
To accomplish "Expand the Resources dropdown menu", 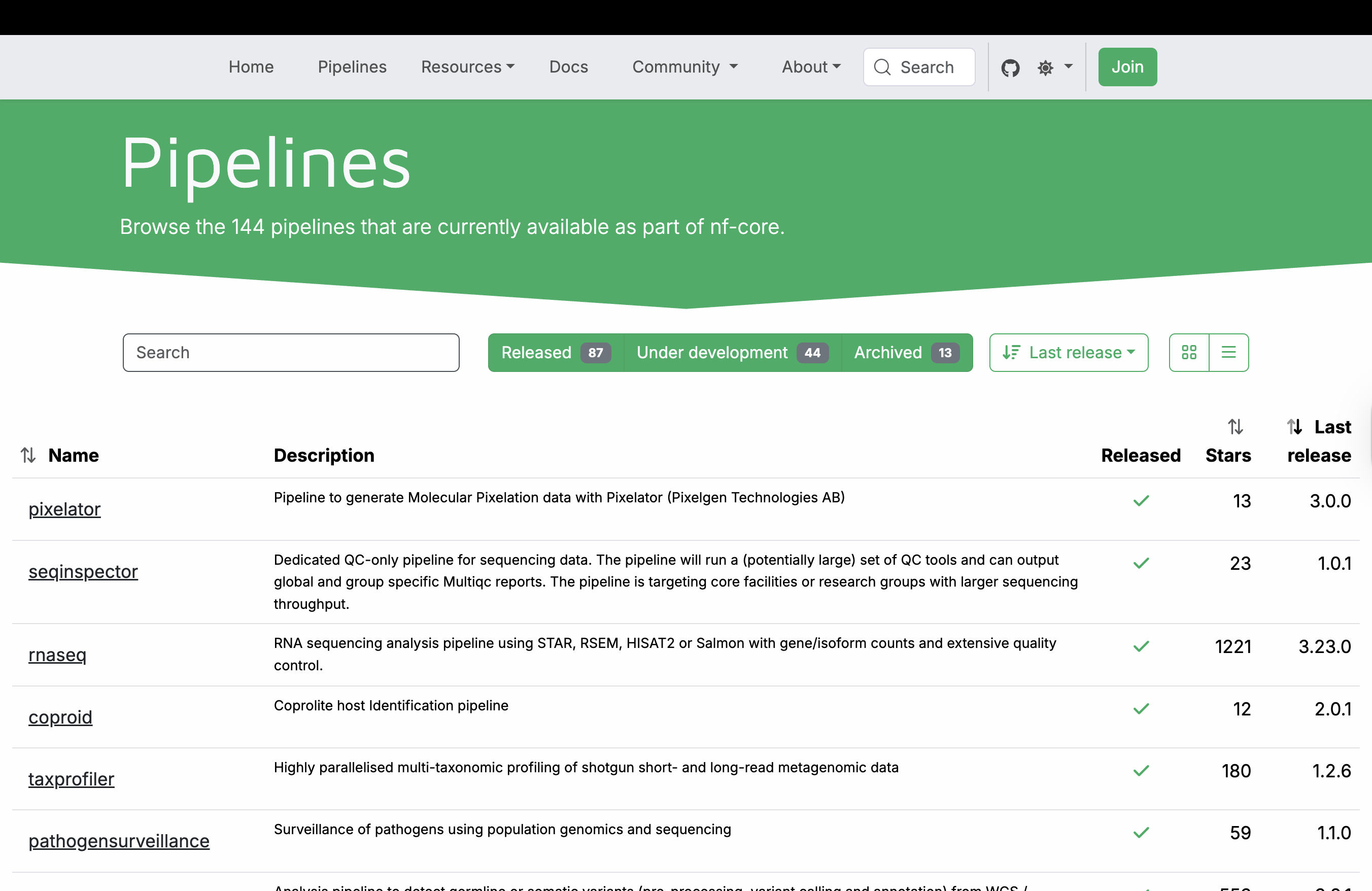I will pos(467,67).
